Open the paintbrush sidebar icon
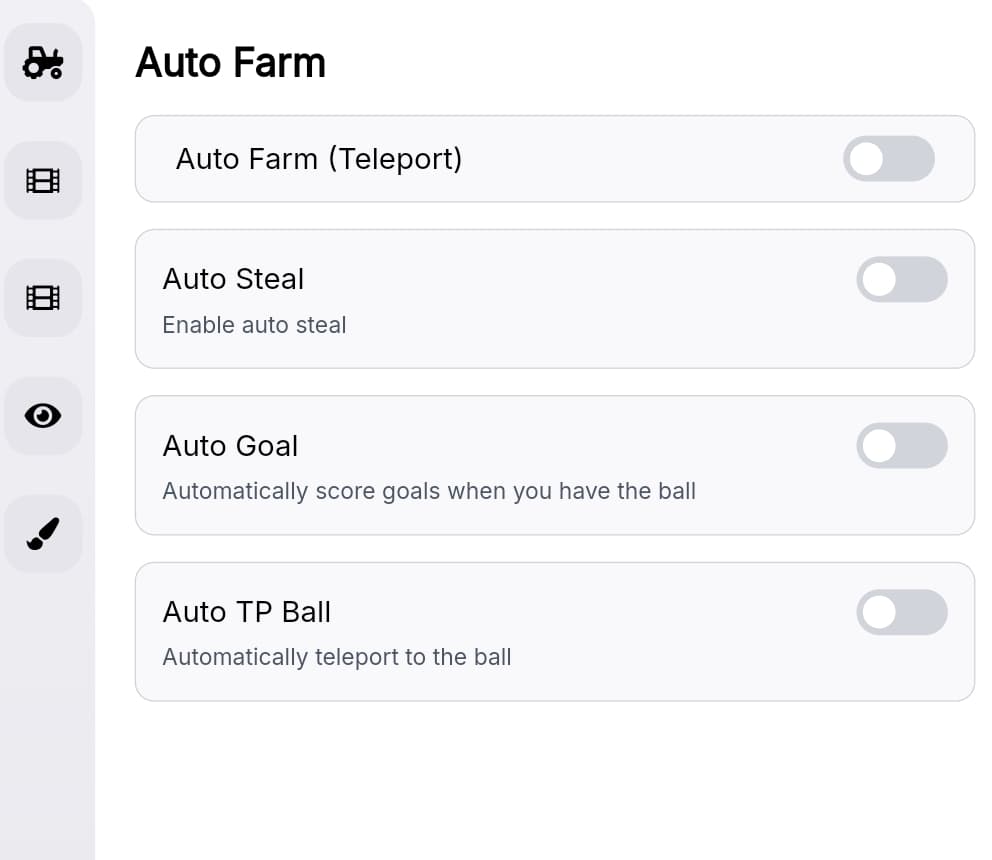Viewport: 992px width, 860px height. point(43,534)
